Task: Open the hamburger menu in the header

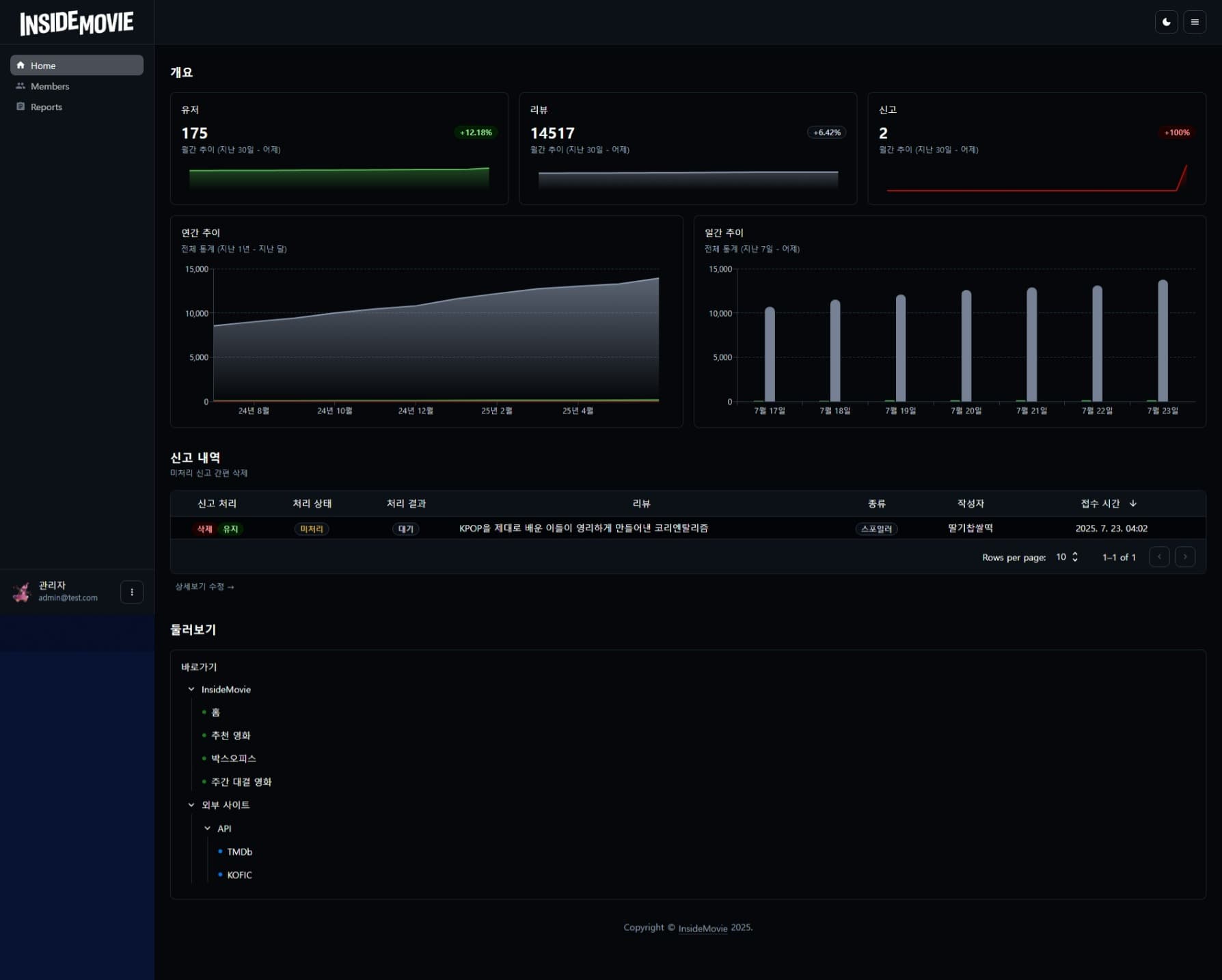Action: click(1194, 22)
